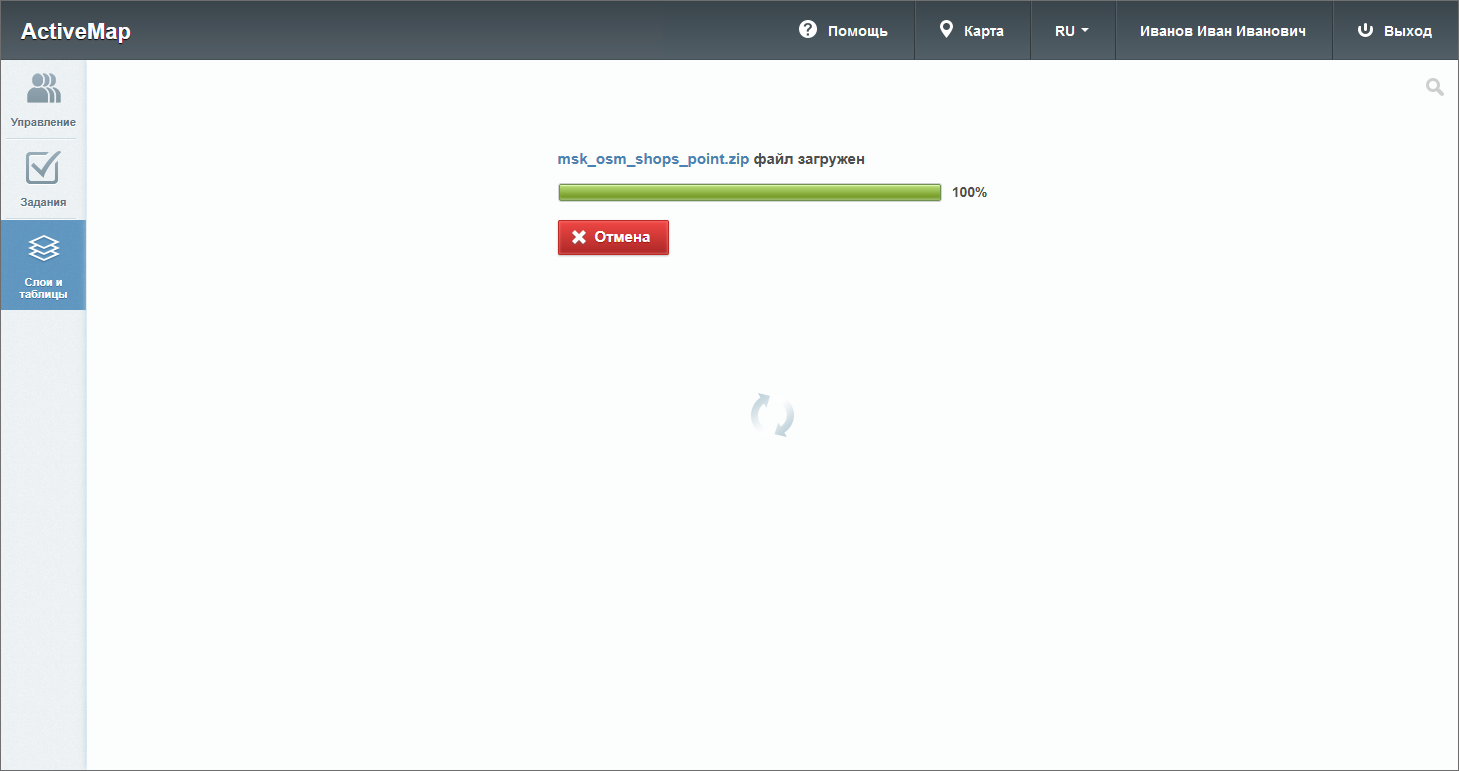1459x771 pixels.
Task: Click the green upload progress bar
Action: 749,192
